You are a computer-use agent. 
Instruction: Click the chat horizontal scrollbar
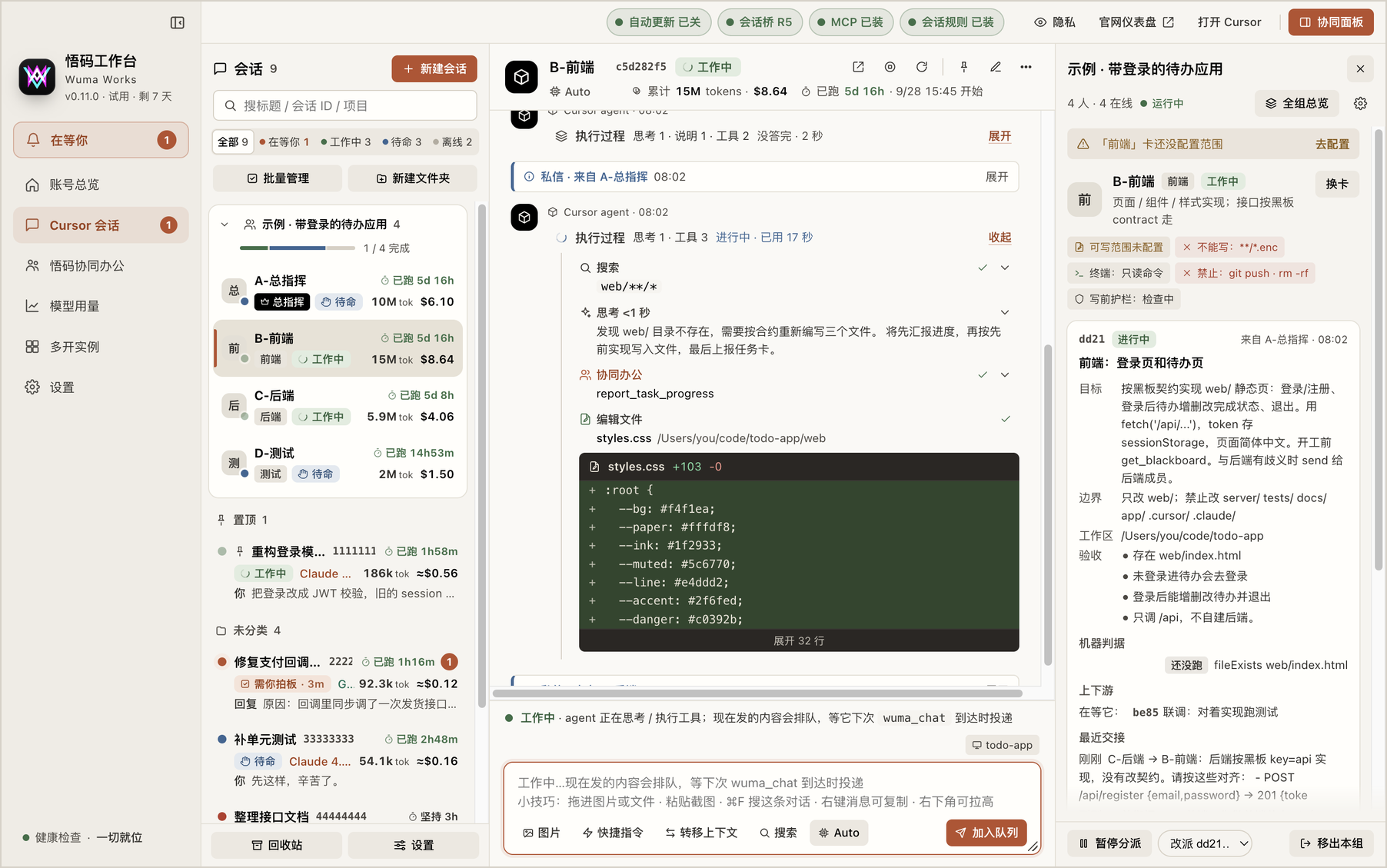[757, 693]
